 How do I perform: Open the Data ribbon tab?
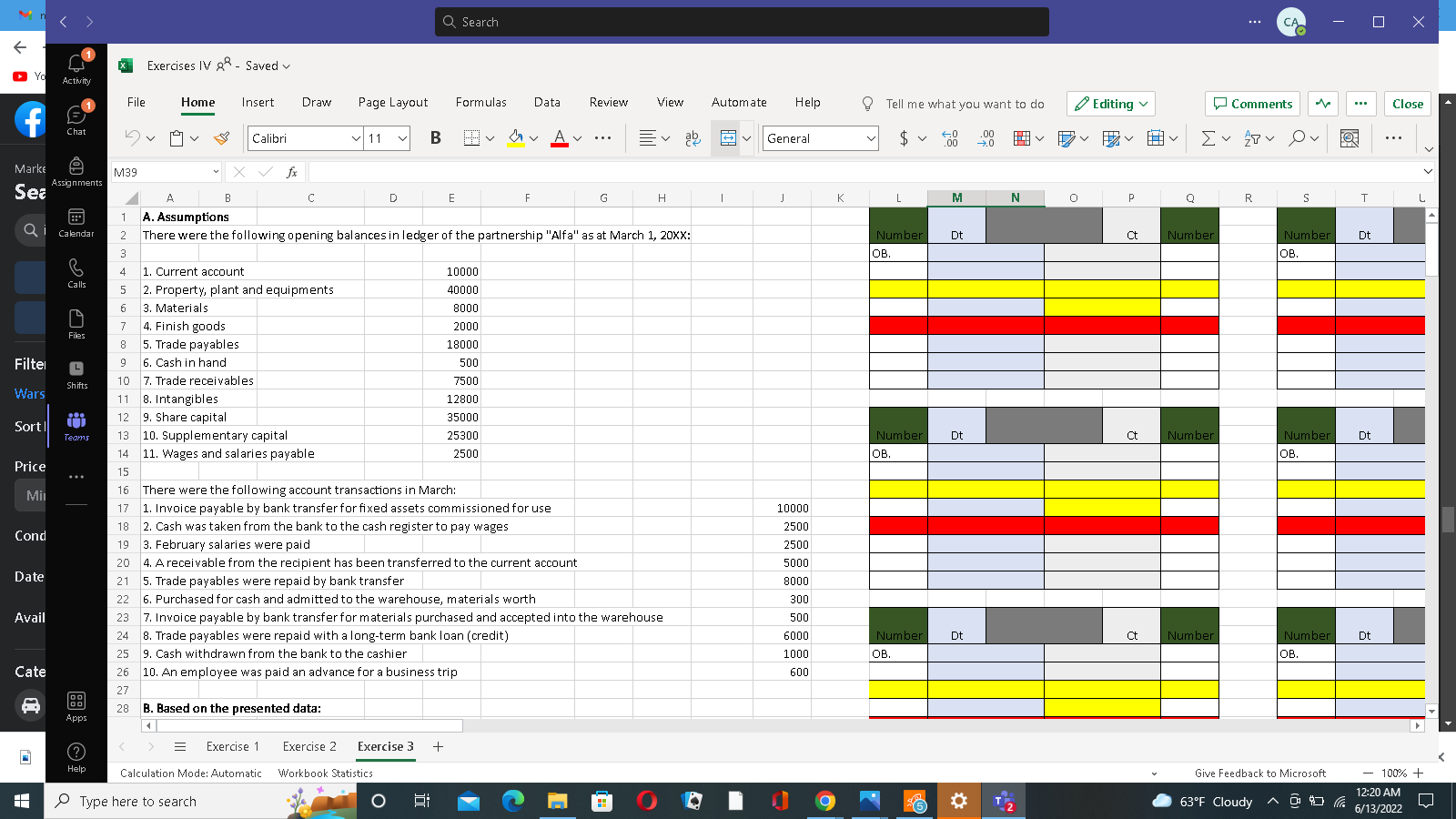click(547, 102)
